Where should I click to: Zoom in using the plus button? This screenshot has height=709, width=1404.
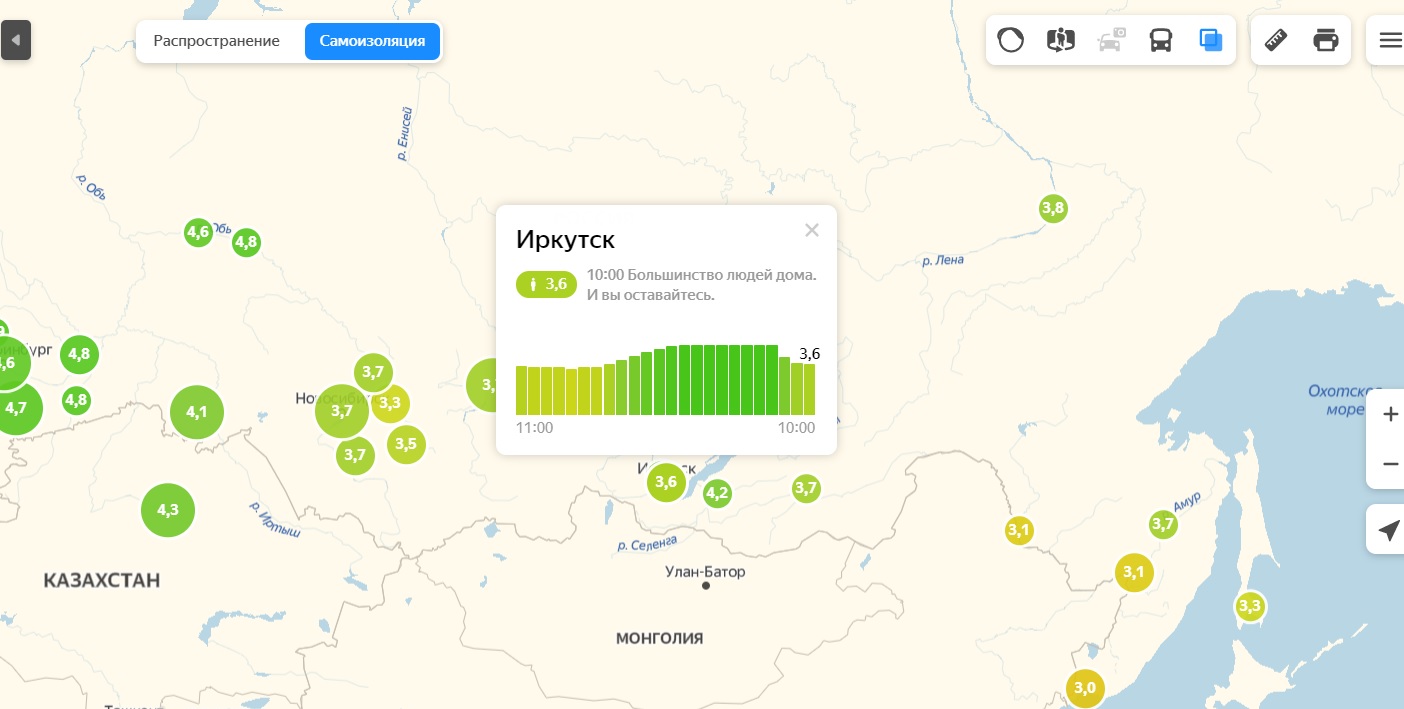click(x=1390, y=414)
